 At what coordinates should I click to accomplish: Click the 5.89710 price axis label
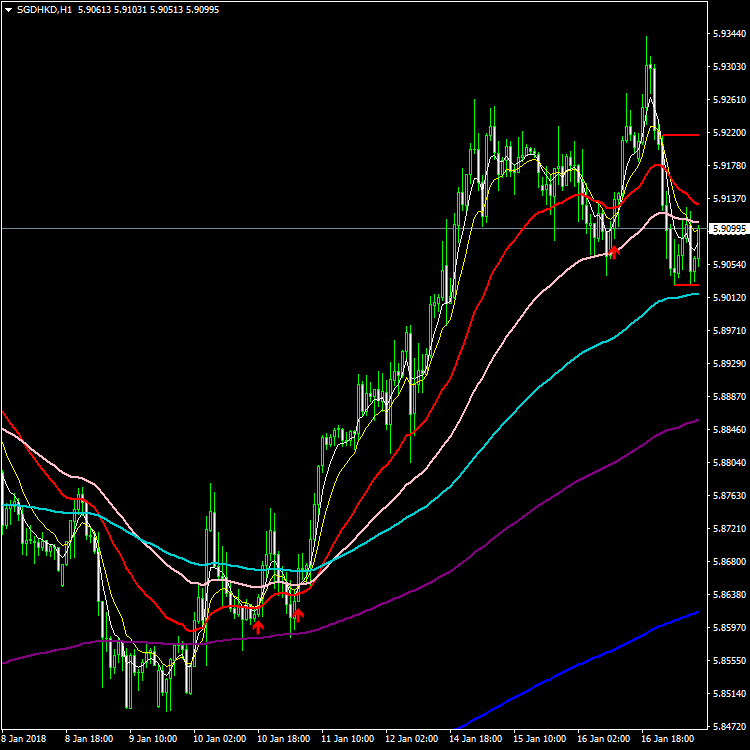[x=729, y=331]
